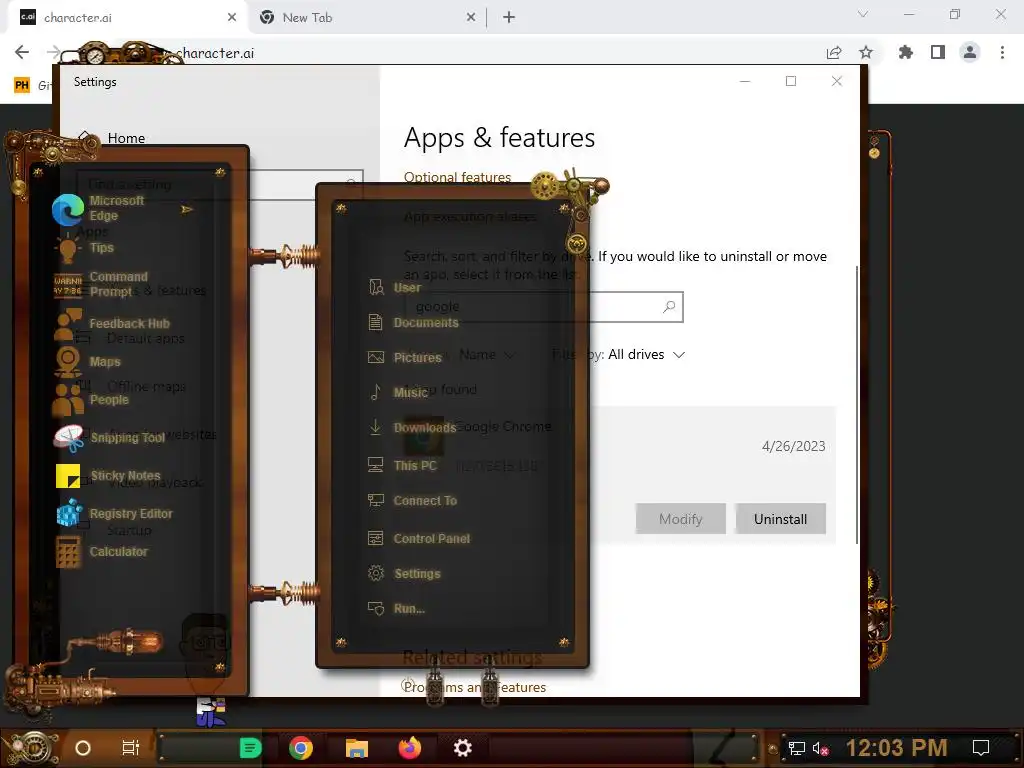The width and height of the screenshot is (1024, 768).
Task: Click muted volume icon in tray
Action: coord(820,748)
